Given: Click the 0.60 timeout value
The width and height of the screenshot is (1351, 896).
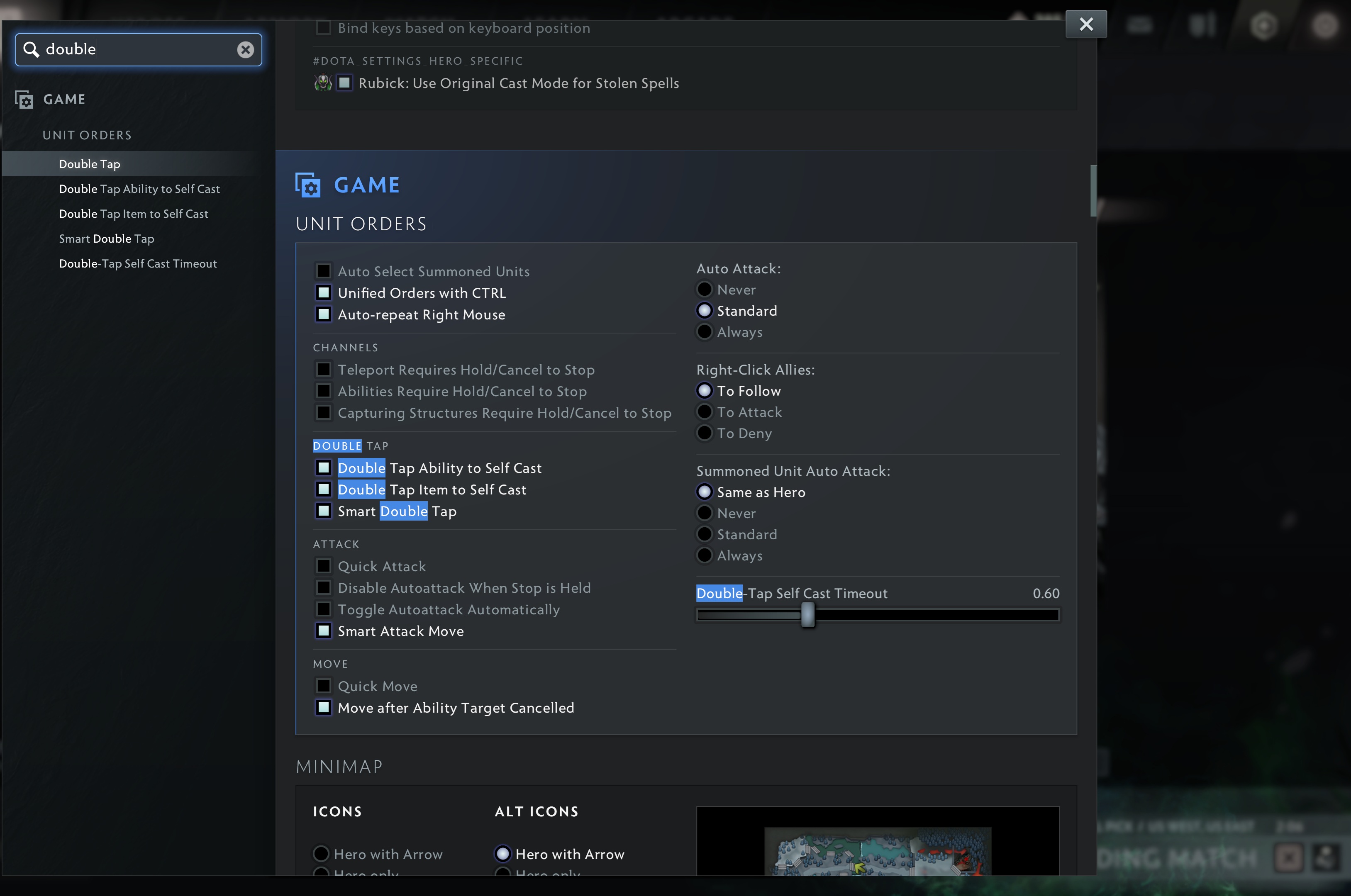Looking at the screenshot, I should coord(1046,594).
